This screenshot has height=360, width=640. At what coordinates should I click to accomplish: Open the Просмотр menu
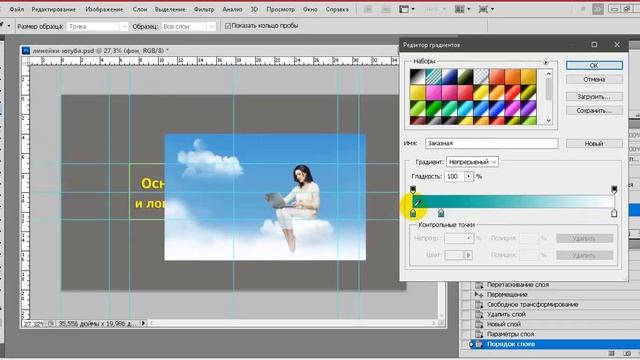tap(280, 9)
